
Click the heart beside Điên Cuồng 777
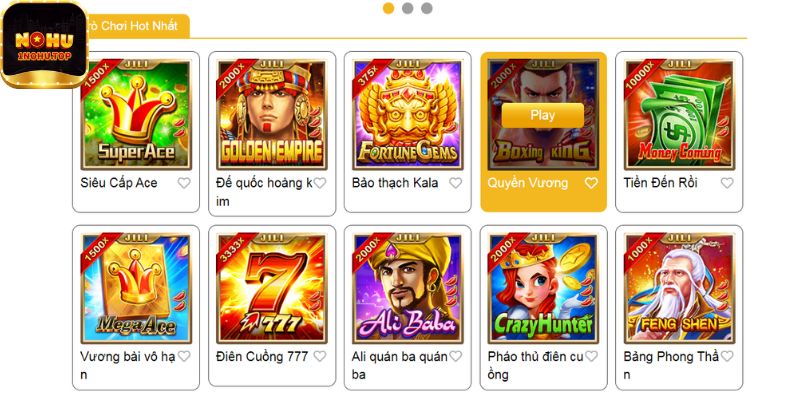click(320, 356)
